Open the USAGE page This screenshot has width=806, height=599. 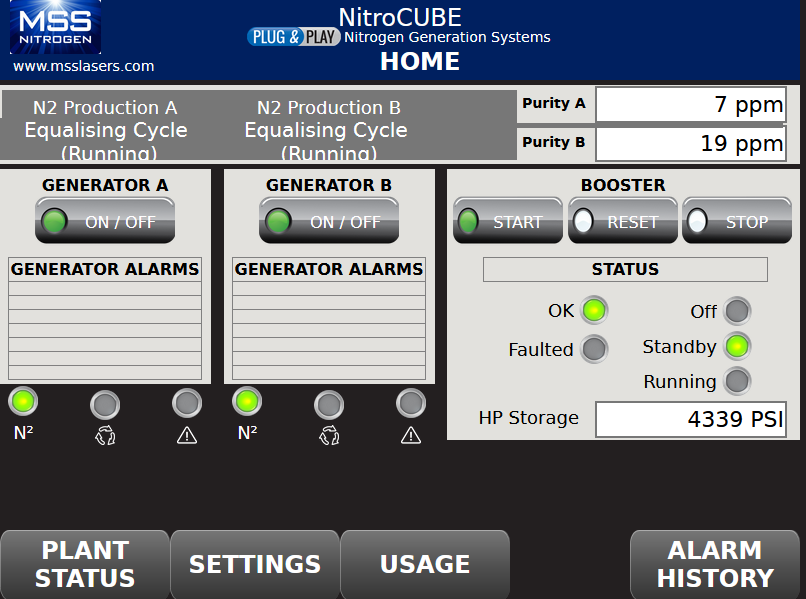[x=425, y=564]
